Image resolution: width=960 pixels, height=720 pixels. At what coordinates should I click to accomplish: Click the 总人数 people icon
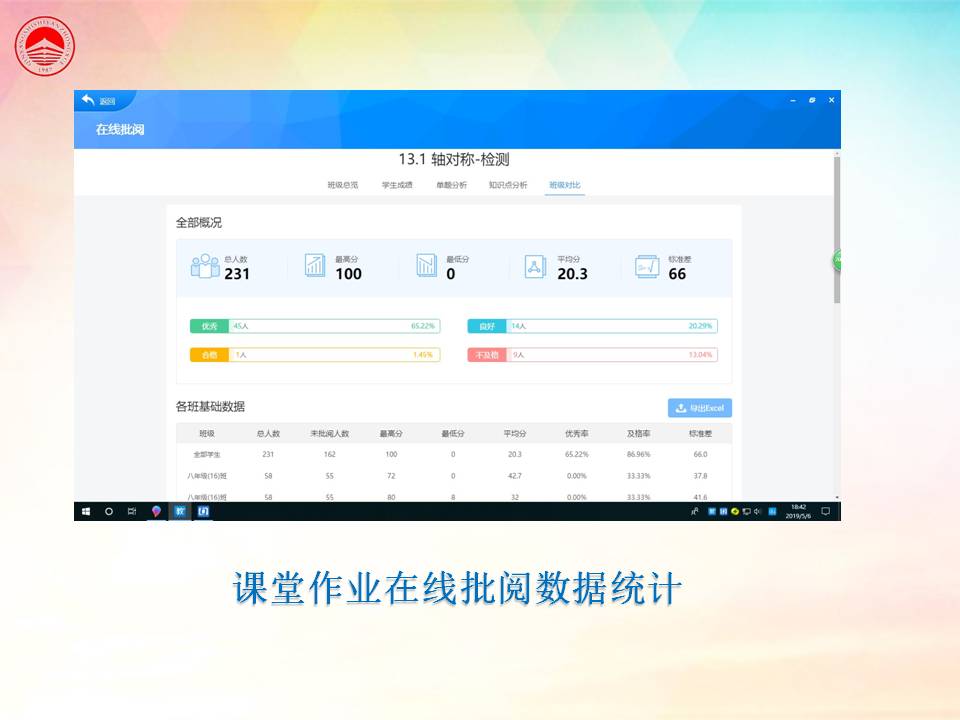click(205, 266)
